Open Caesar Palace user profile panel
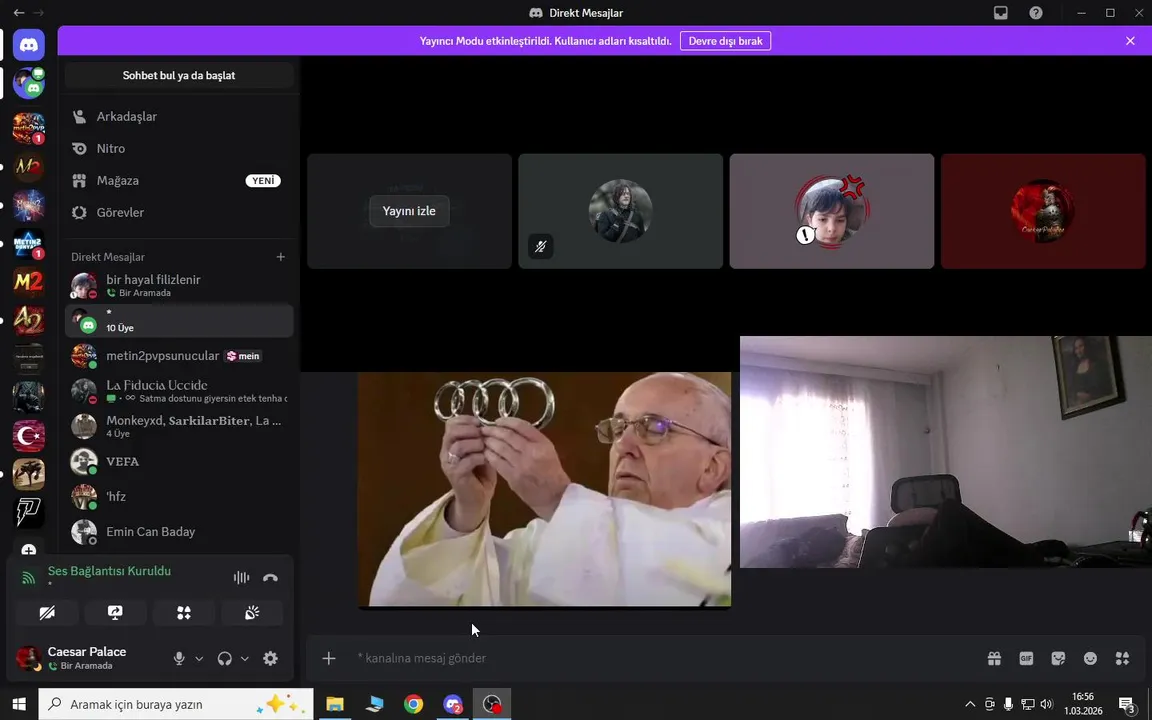This screenshot has height=720, width=1152. (87, 658)
